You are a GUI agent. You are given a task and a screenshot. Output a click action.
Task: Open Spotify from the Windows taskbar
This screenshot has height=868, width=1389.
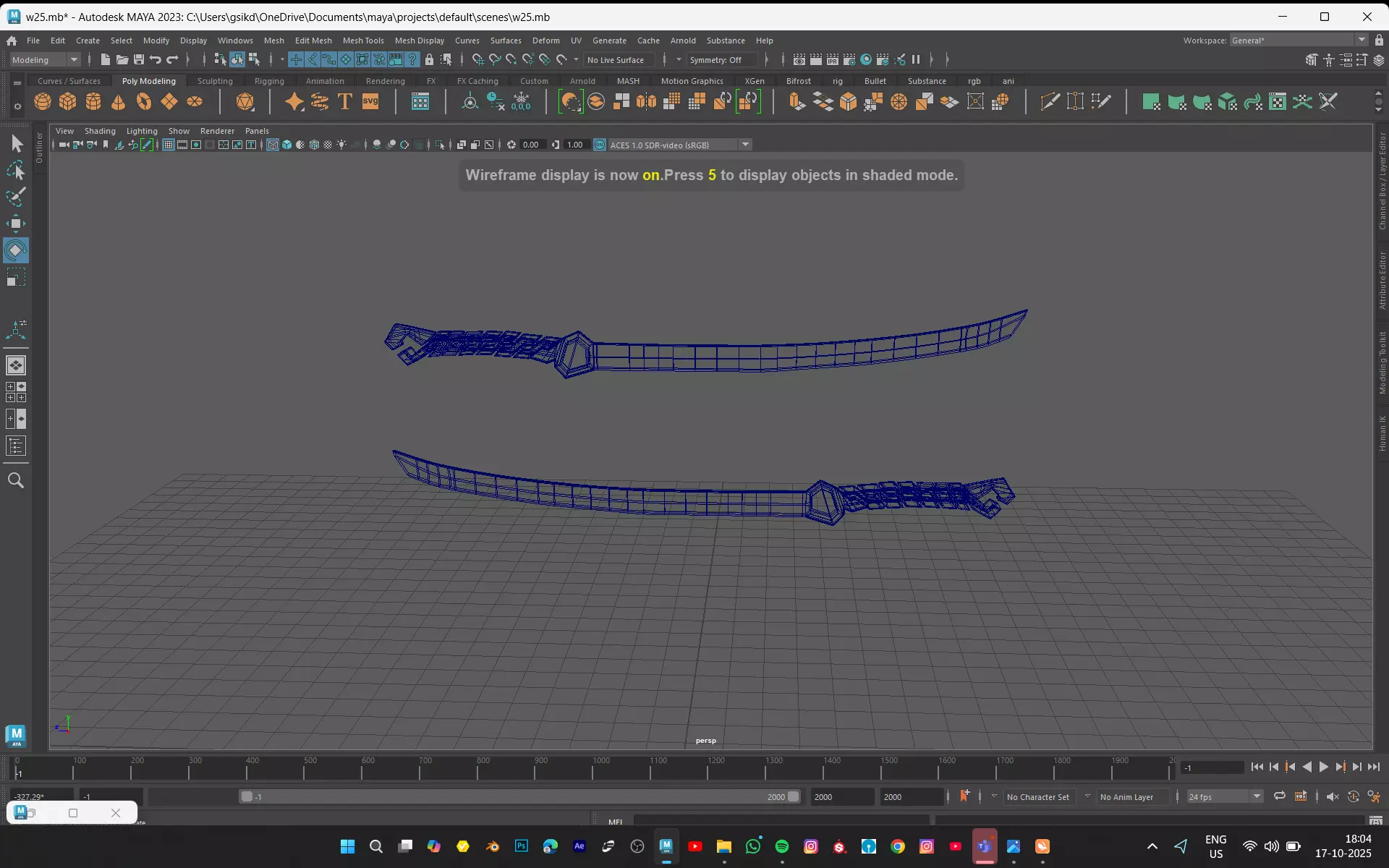point(782,846)
